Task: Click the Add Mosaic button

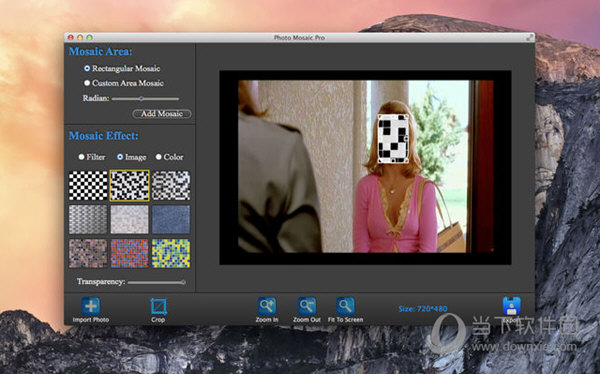Action: pos(161,114)
